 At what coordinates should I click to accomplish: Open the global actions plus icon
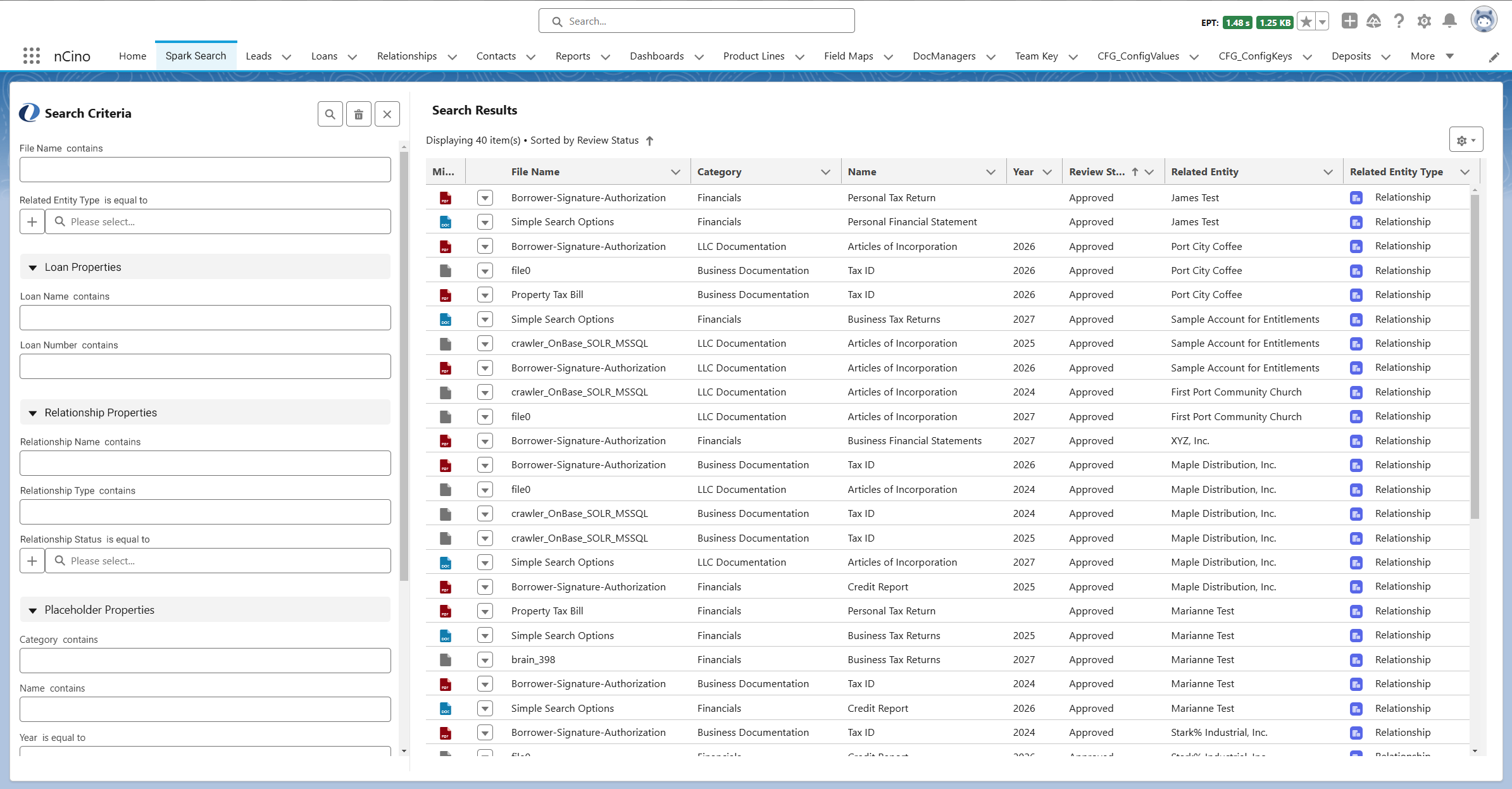click(x=1349, y=21)
